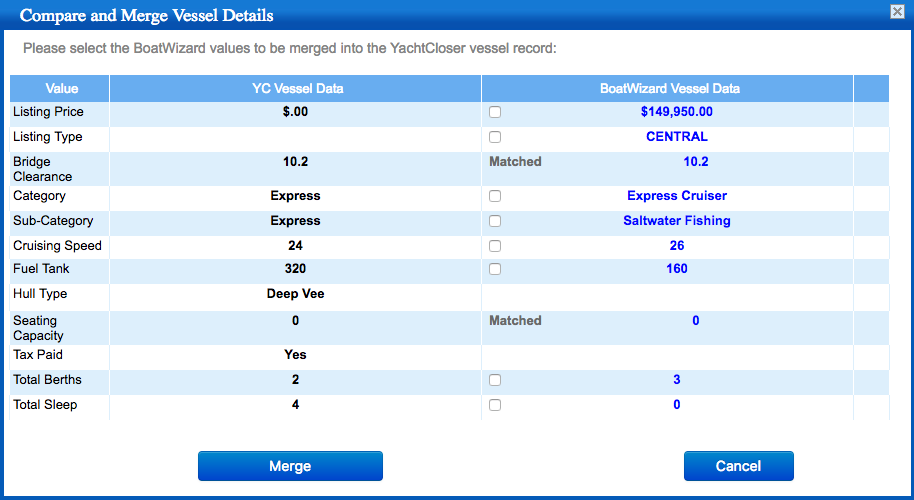Click the YC fuel tank value 320
The width and height of the screenshot is (914, 500).
(x=296, y=269)
